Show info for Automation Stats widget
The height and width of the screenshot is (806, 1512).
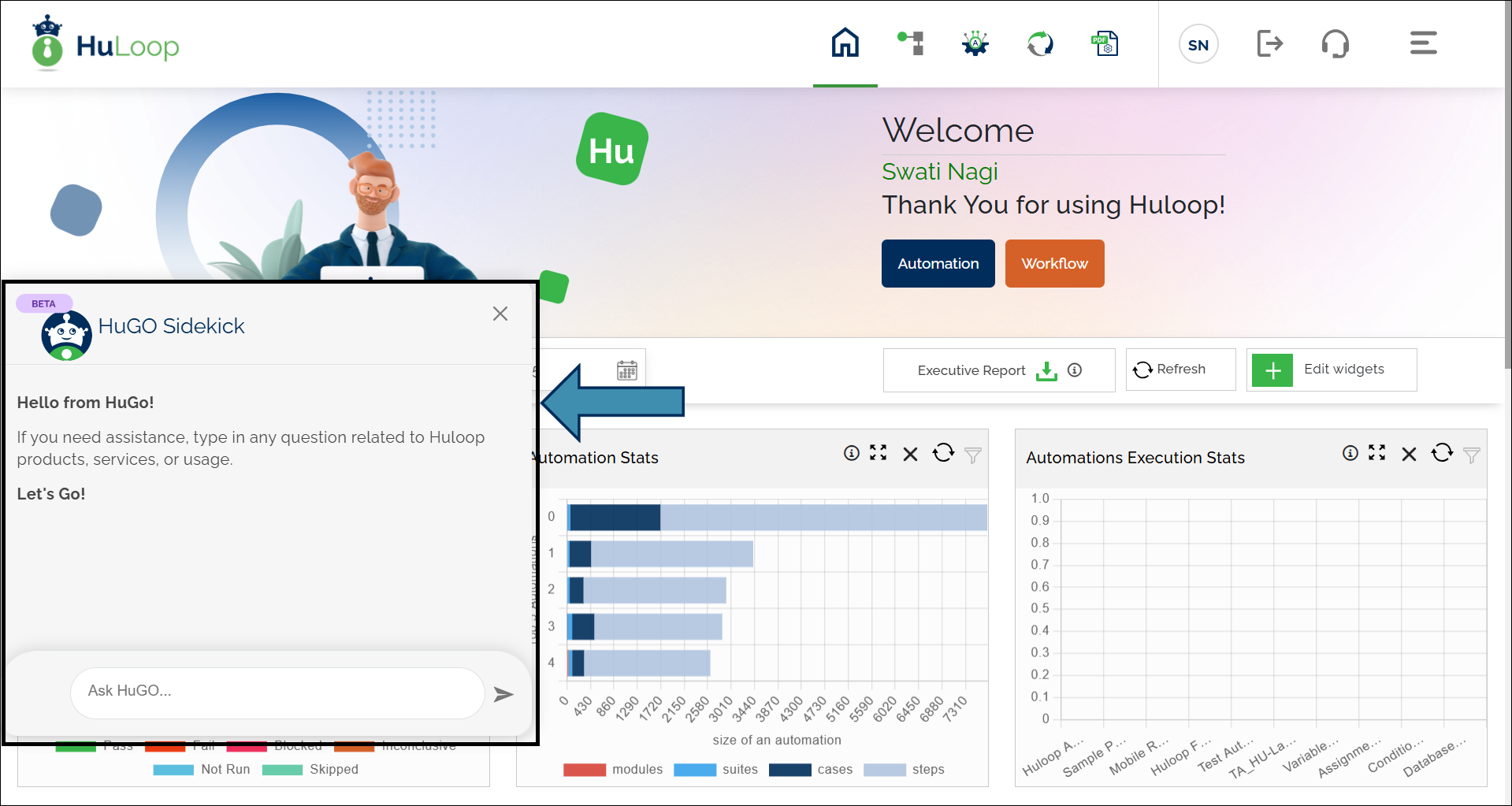[x=852, y=453]
